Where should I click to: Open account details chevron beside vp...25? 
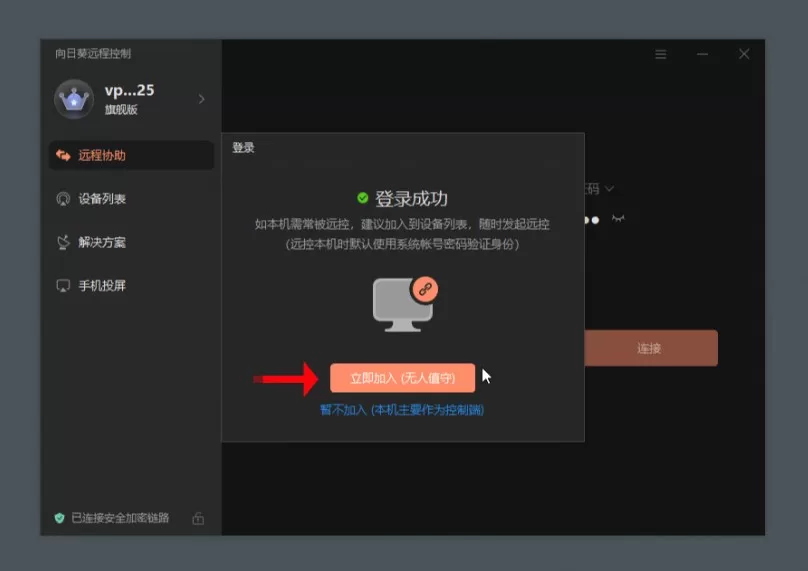[201, 99]
